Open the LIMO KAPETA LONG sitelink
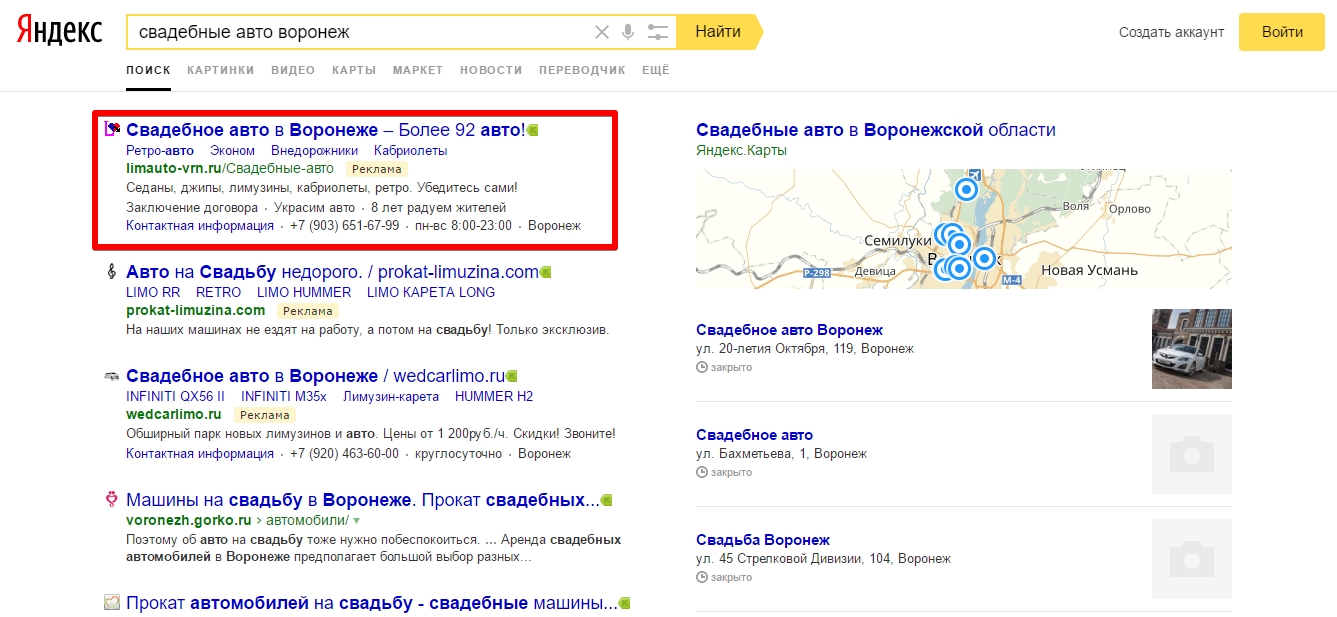Screen dimensions: 1337x617 click(431, 292)
